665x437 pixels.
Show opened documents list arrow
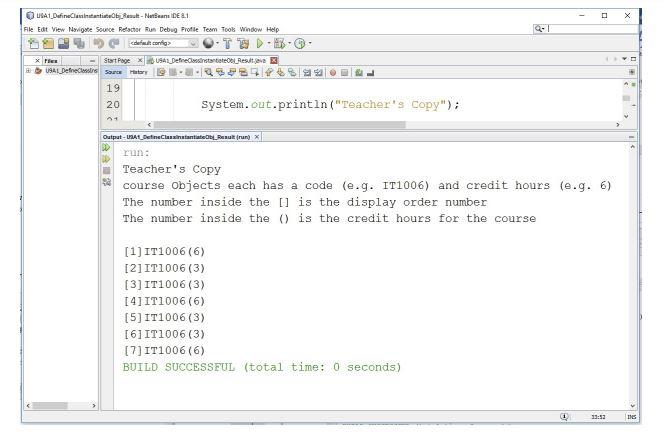tap(624, 59)
